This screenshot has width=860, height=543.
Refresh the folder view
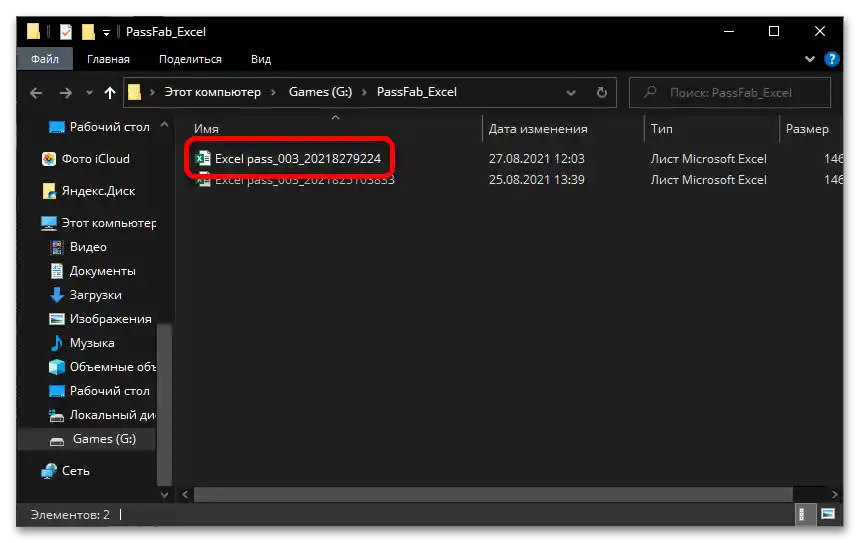coord(601,92)
